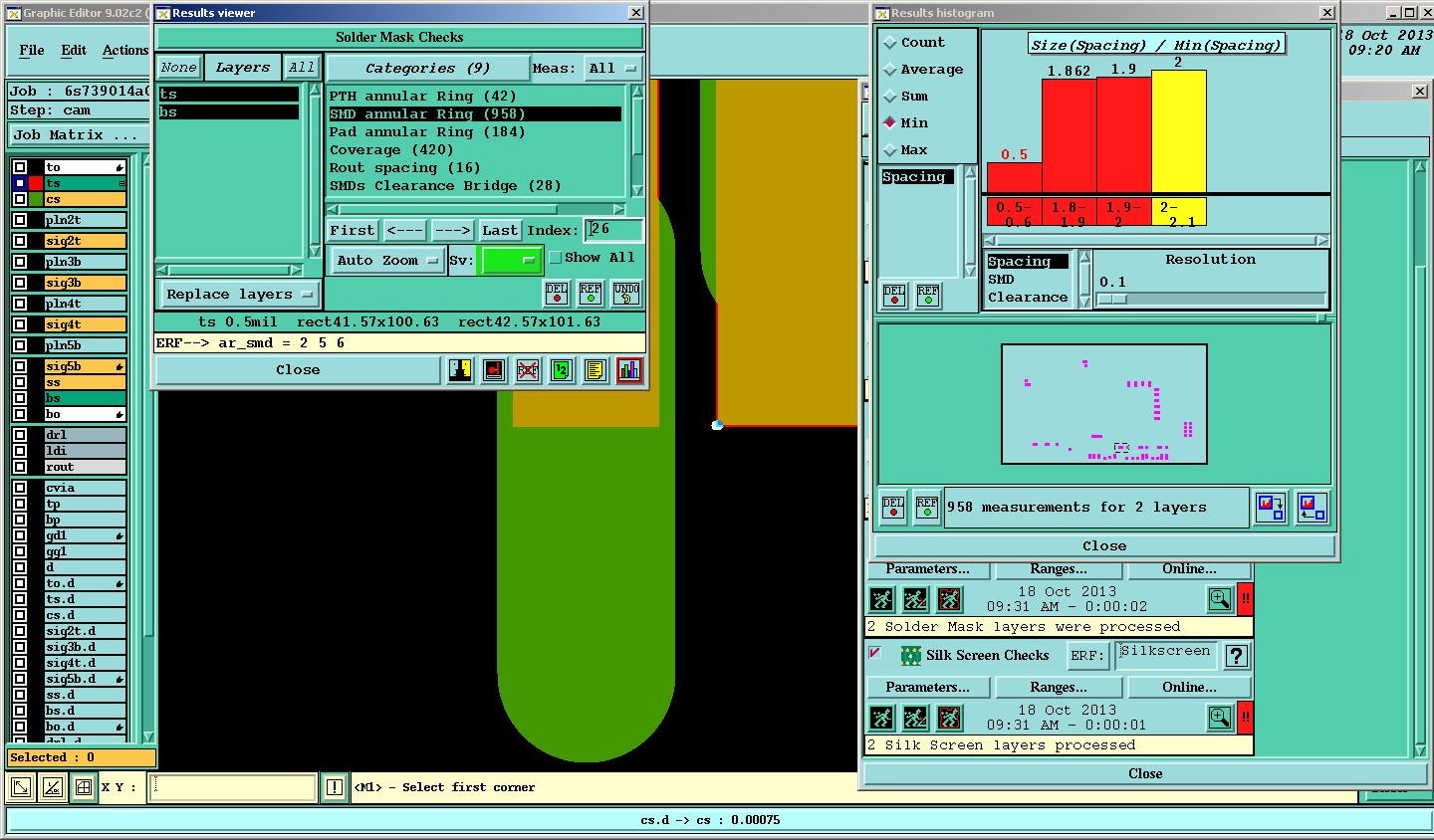Open Actions menu
1434x840 pixels.
point(125,50)
